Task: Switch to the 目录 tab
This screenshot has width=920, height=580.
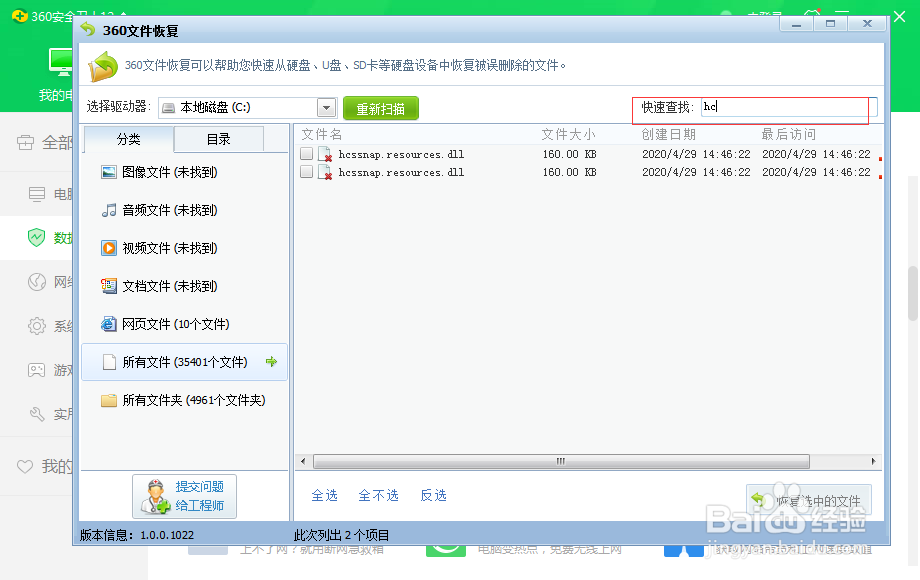Action: click(218, 140)
